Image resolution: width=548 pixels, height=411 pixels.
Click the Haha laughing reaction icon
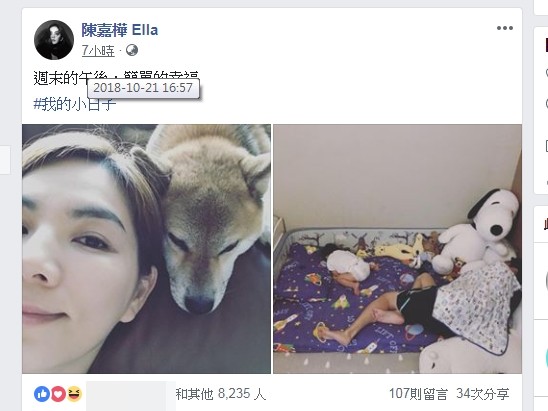(x=74, y=394)
